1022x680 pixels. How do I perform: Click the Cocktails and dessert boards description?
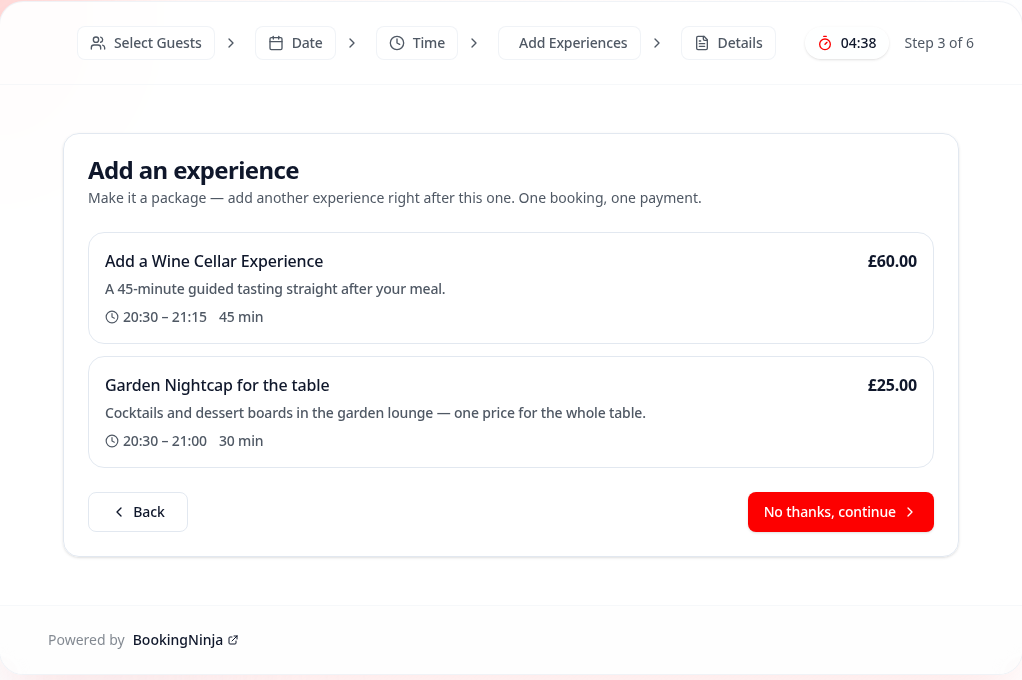coord(375,413)
